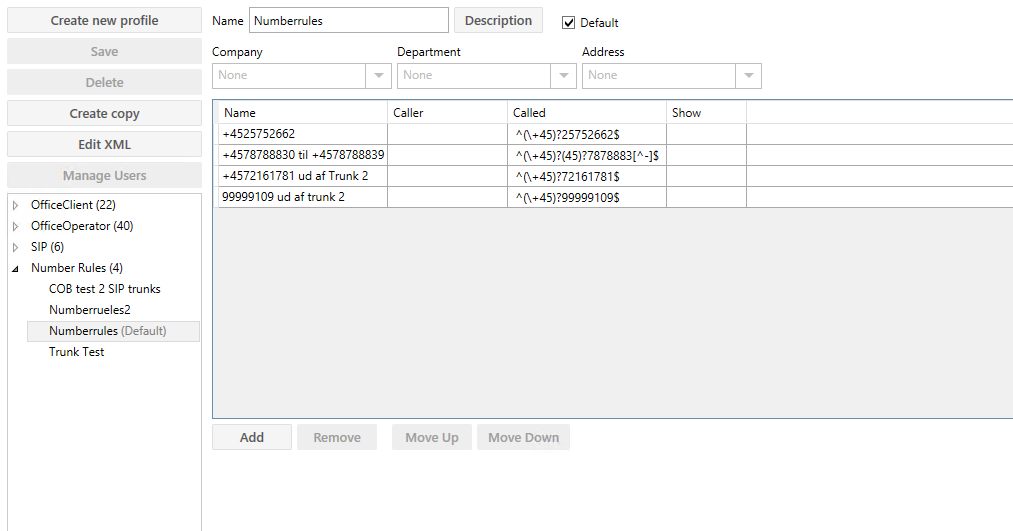Open the Department dropdown
This screenshot has height=531, width=1013.
(x=564, y=76)
